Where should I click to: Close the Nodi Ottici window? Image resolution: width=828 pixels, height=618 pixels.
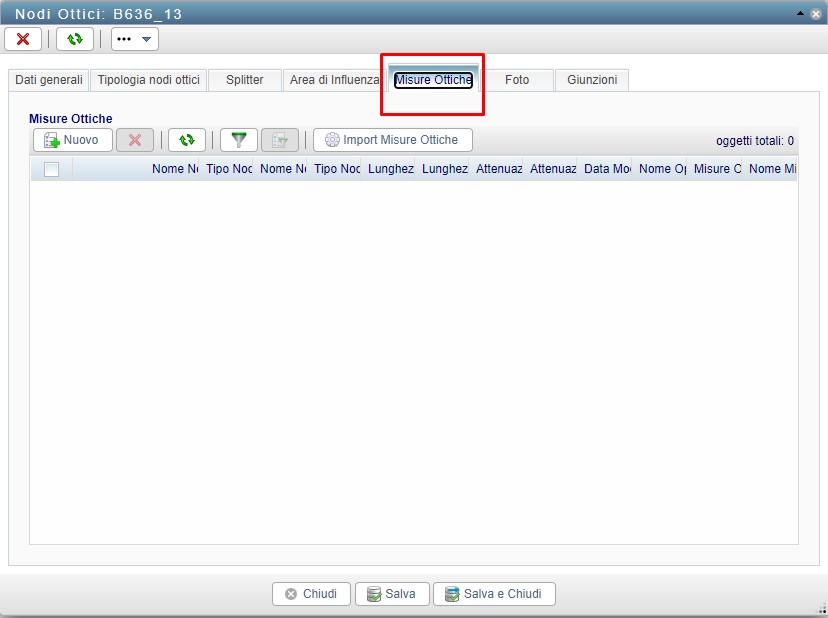pos(816,14)
